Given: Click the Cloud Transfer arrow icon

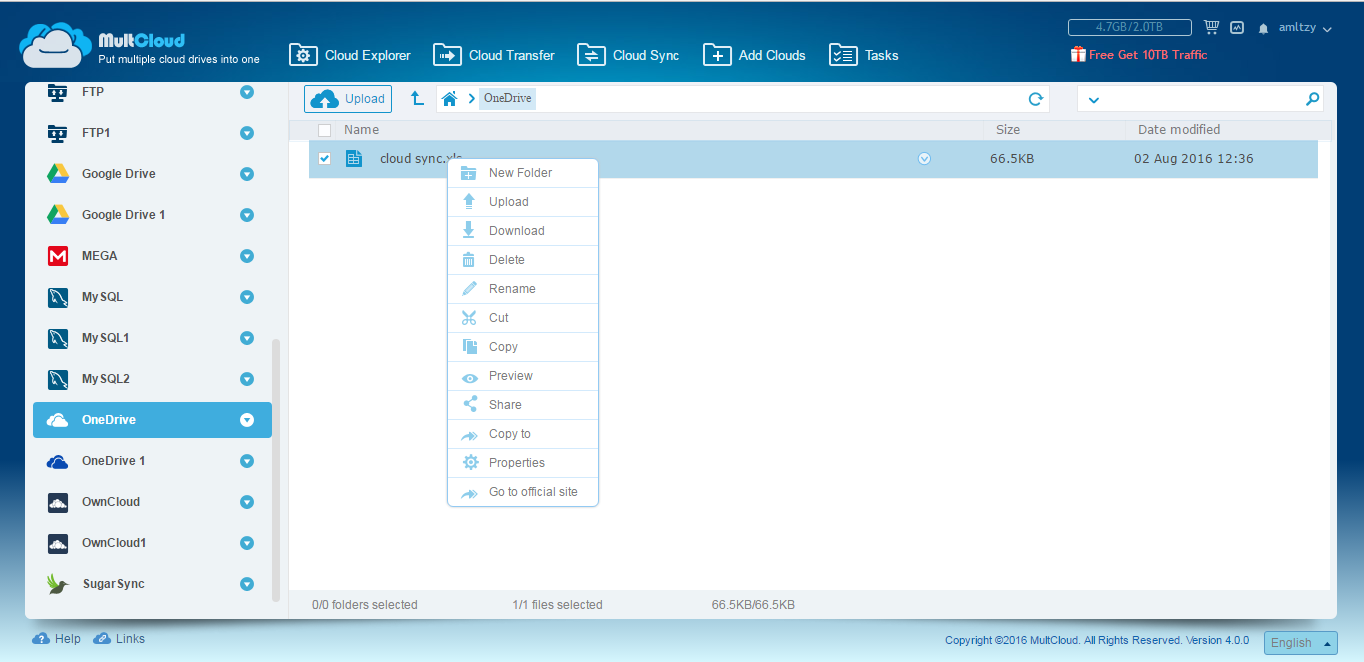Looking at the screenshot, I should coord(447,55).
